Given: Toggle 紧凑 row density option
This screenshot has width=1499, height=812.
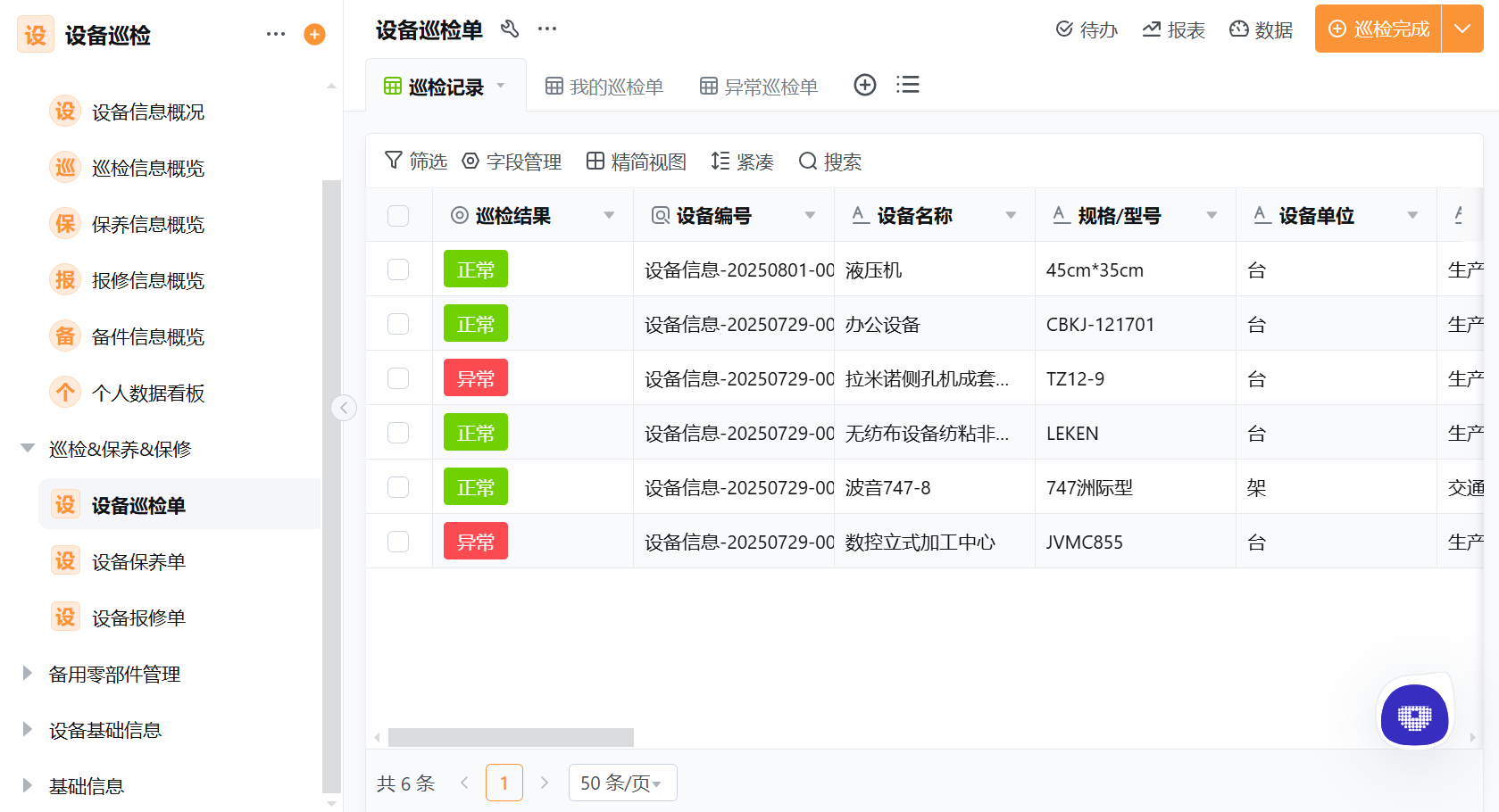Looking at the screenshot, I should coord(742,162).
